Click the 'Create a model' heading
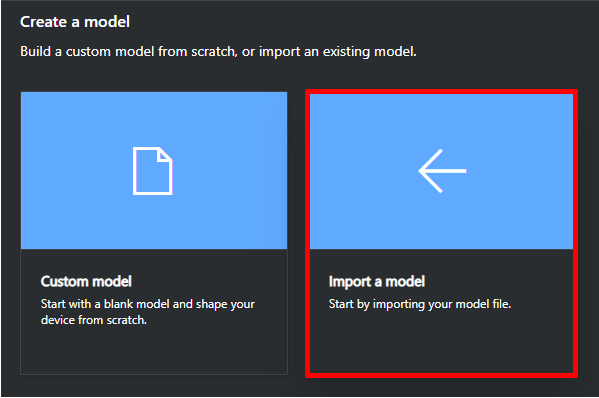This screenshot has height=398, width=599. 75,22
